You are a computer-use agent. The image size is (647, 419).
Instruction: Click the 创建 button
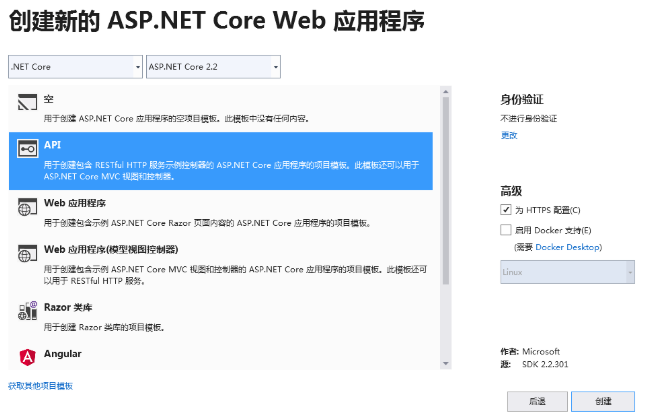tap(603, 401)
